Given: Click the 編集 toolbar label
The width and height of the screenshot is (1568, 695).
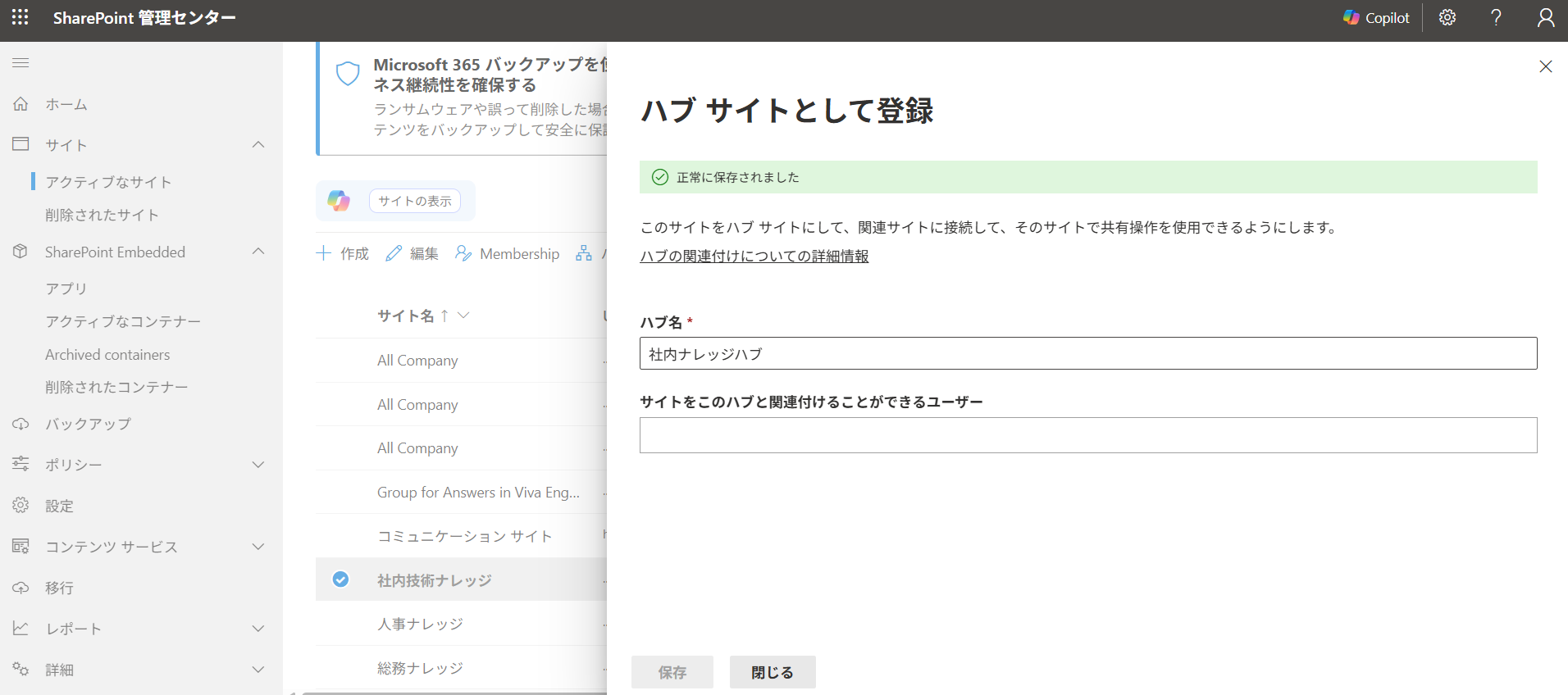Looking at the screenshot, I should point(424,254).
